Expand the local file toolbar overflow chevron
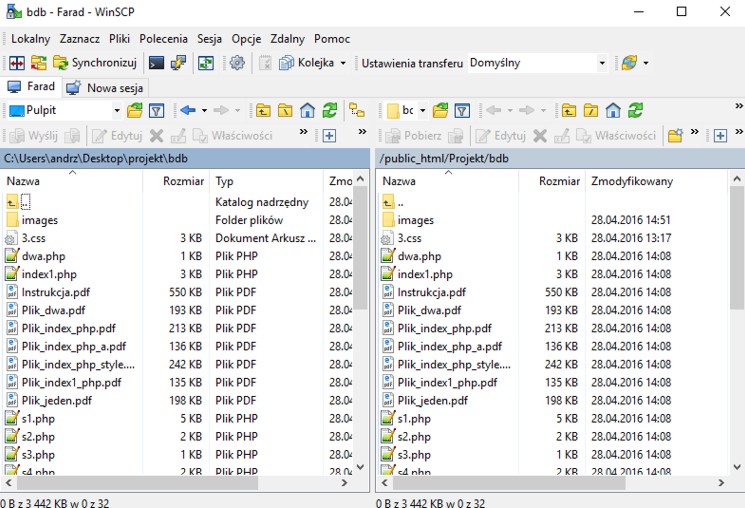Image resolution: width=745 pixels, height=508 pixels. pyautogui.click(x=304, y=132)
